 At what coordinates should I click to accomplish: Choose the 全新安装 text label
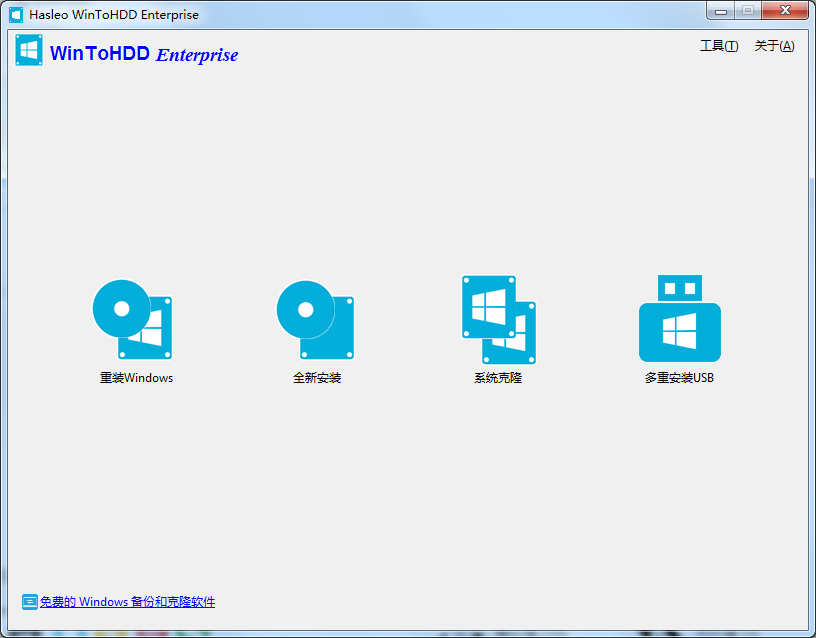pos(317,378)
